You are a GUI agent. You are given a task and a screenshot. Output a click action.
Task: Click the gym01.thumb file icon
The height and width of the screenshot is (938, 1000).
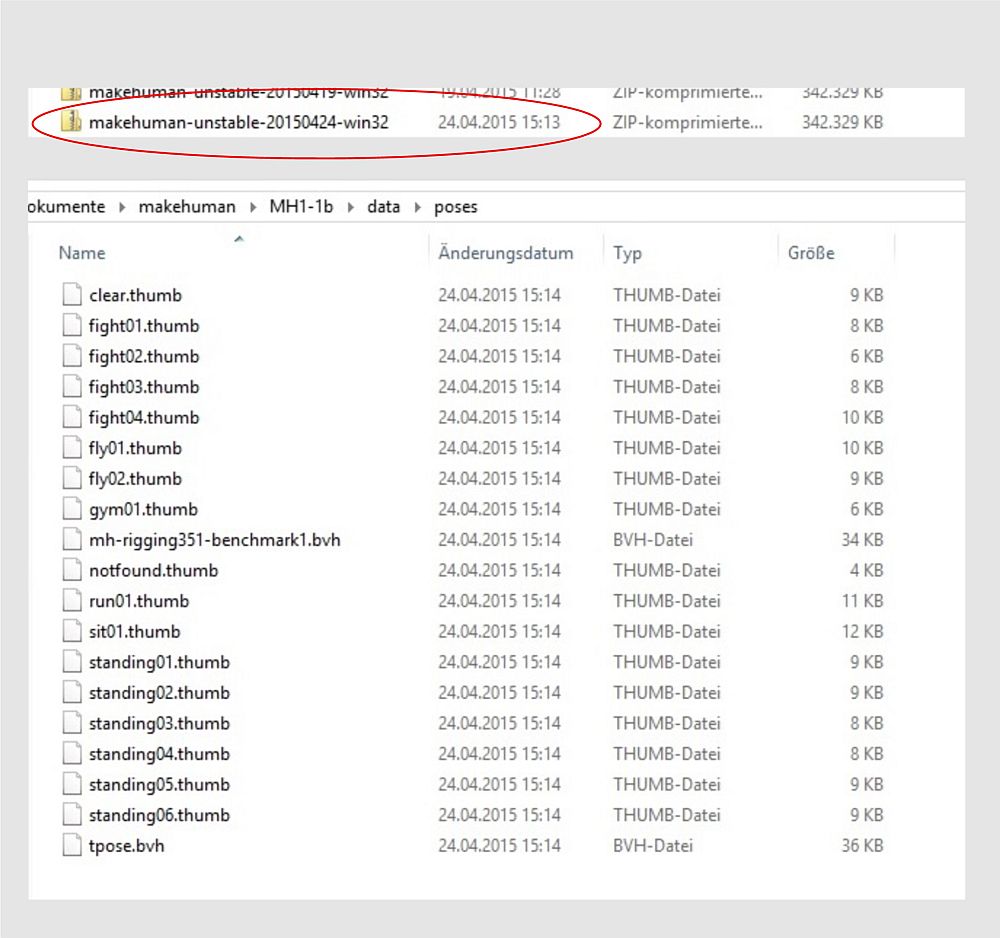(x=72, y=509)
